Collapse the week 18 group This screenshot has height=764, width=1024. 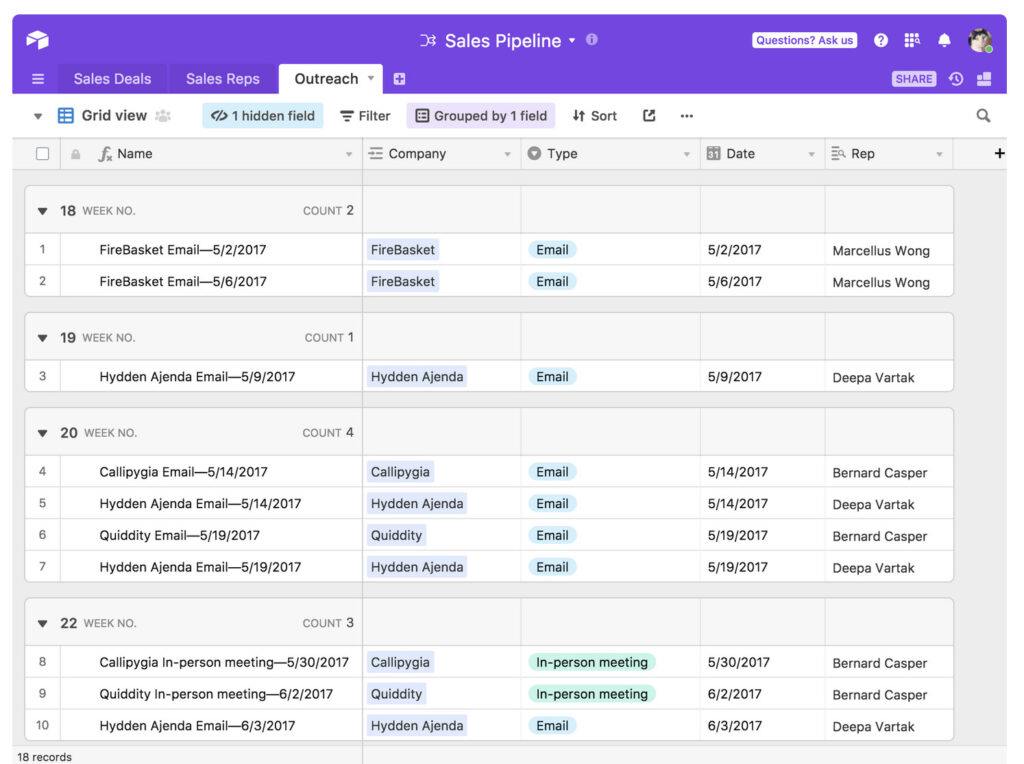click(x=42, y=211)
